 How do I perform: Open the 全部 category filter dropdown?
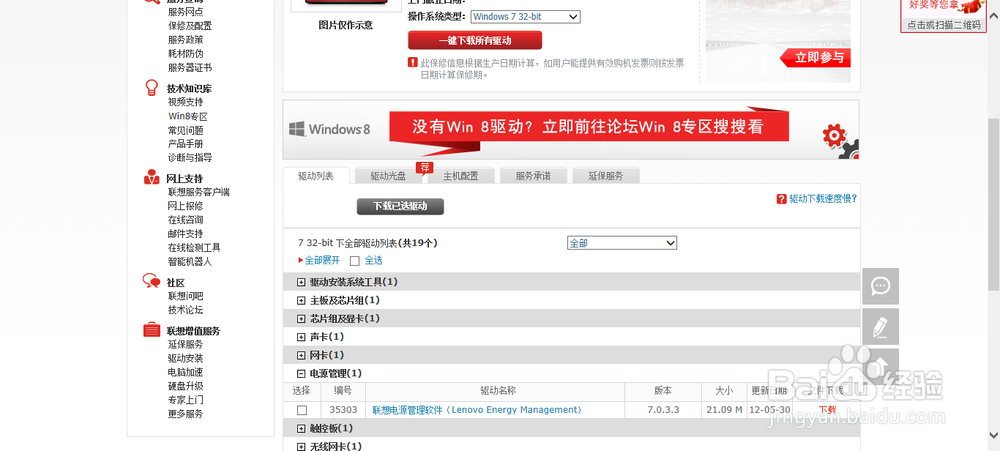(x=622, y=243)
